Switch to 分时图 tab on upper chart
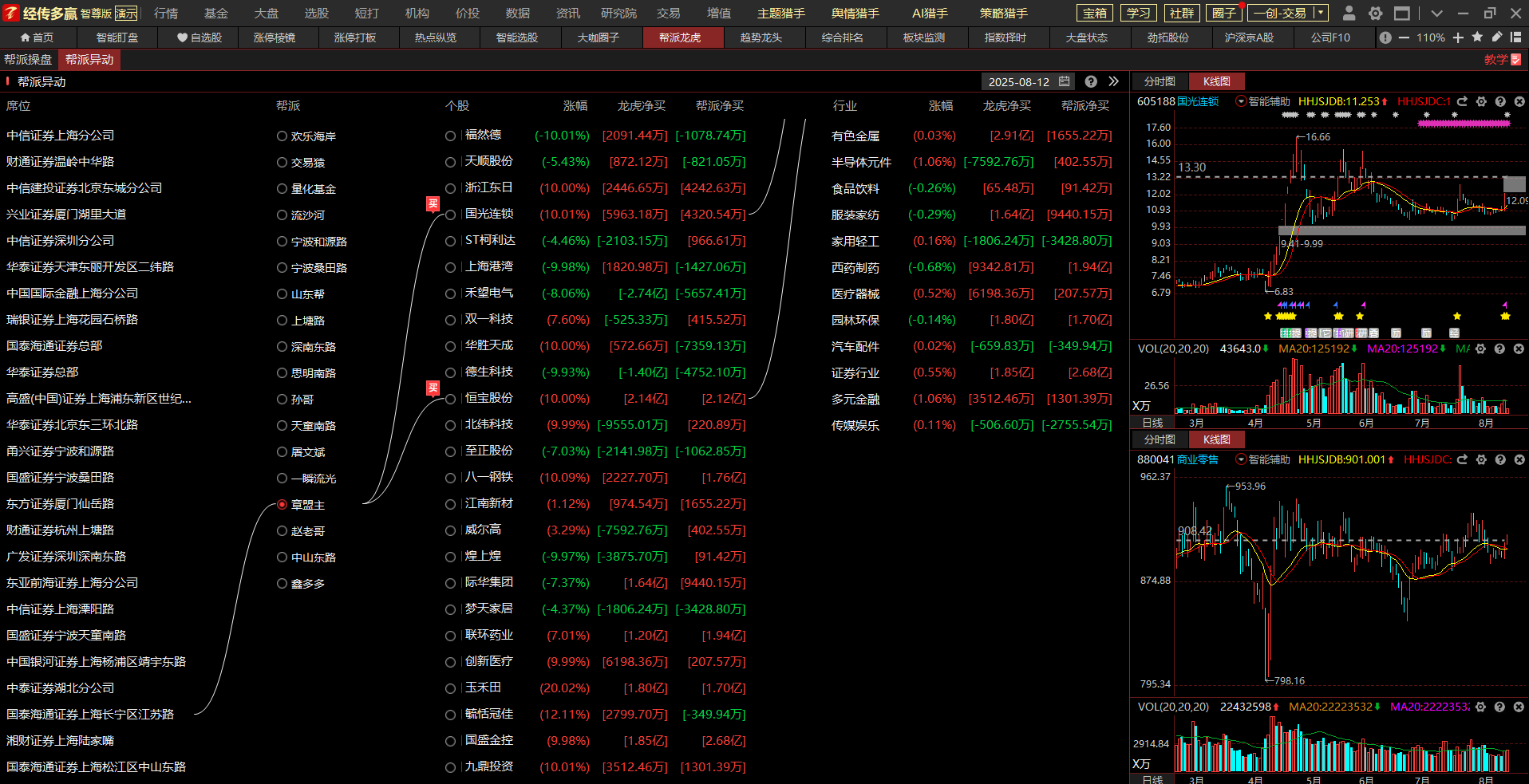 (1160, 81)
